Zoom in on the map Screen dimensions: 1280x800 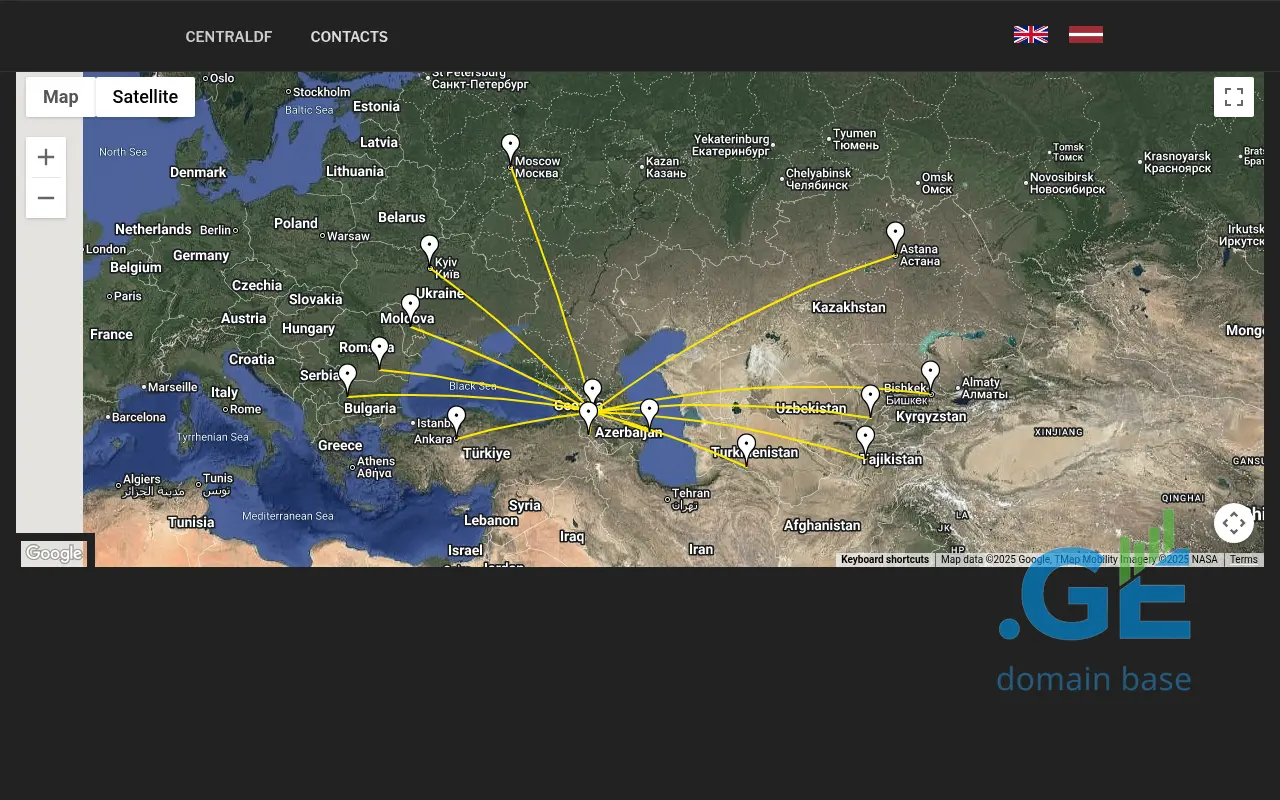coord(46,157)
